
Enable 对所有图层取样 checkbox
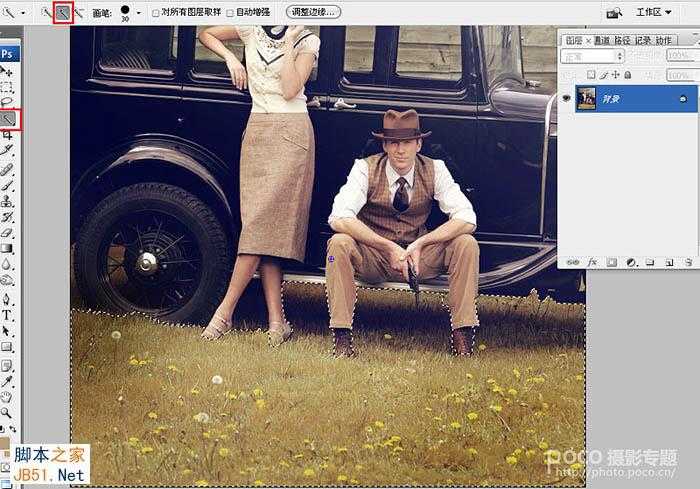[155, 13]
